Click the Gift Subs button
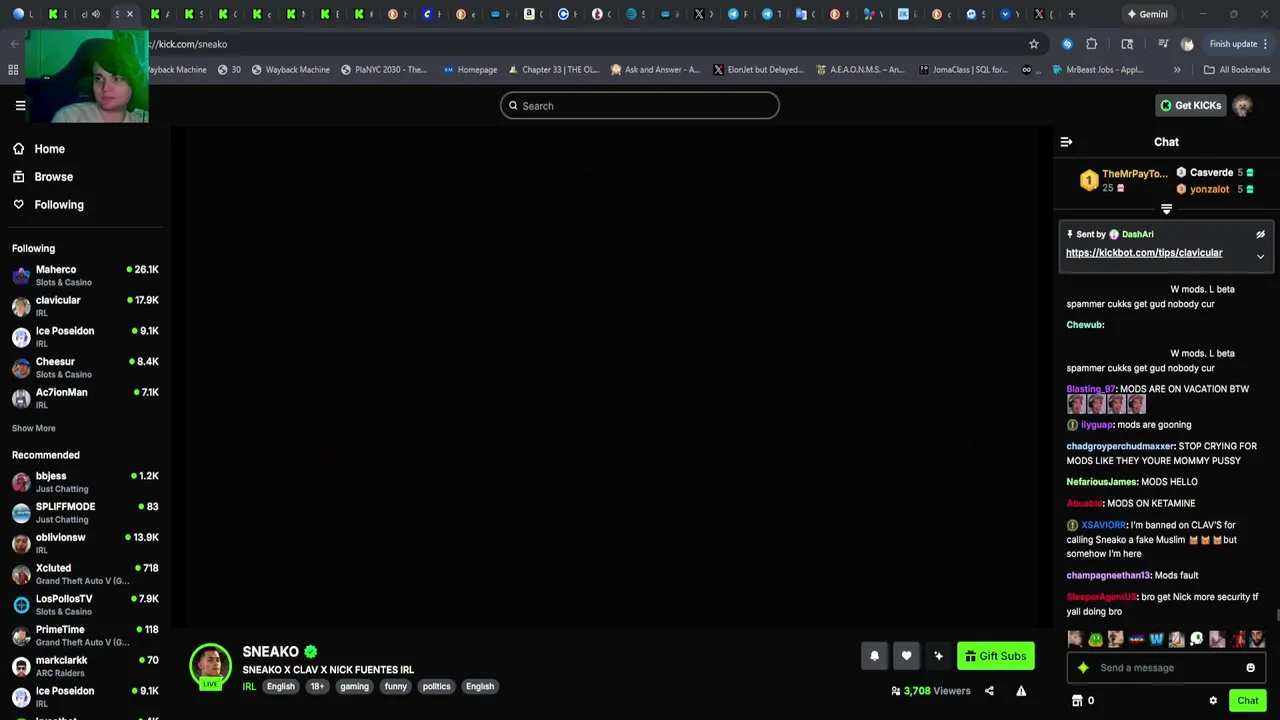 [x=995, y=656]
